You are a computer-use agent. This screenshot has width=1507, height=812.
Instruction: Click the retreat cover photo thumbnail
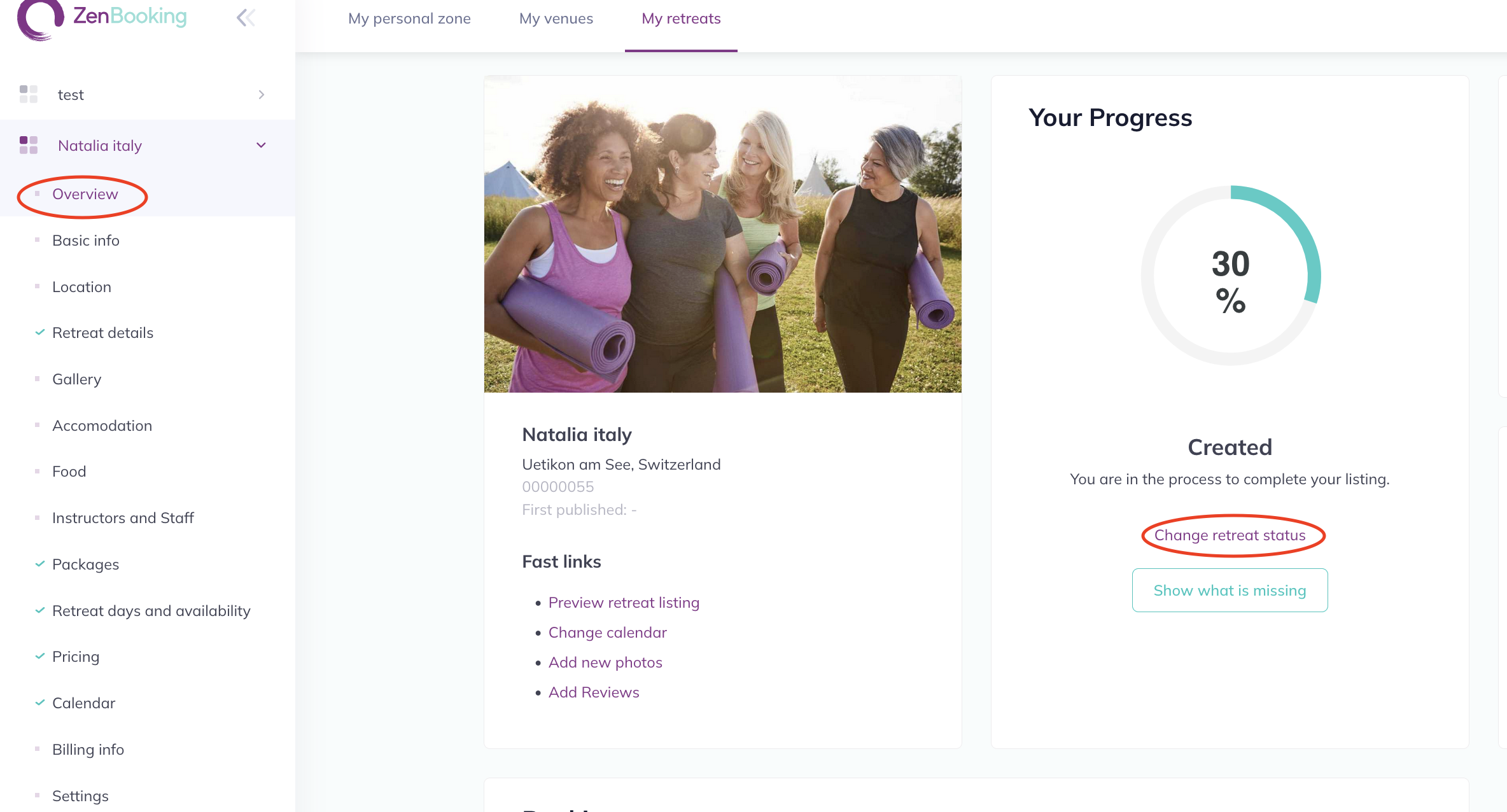click(722, 234)
